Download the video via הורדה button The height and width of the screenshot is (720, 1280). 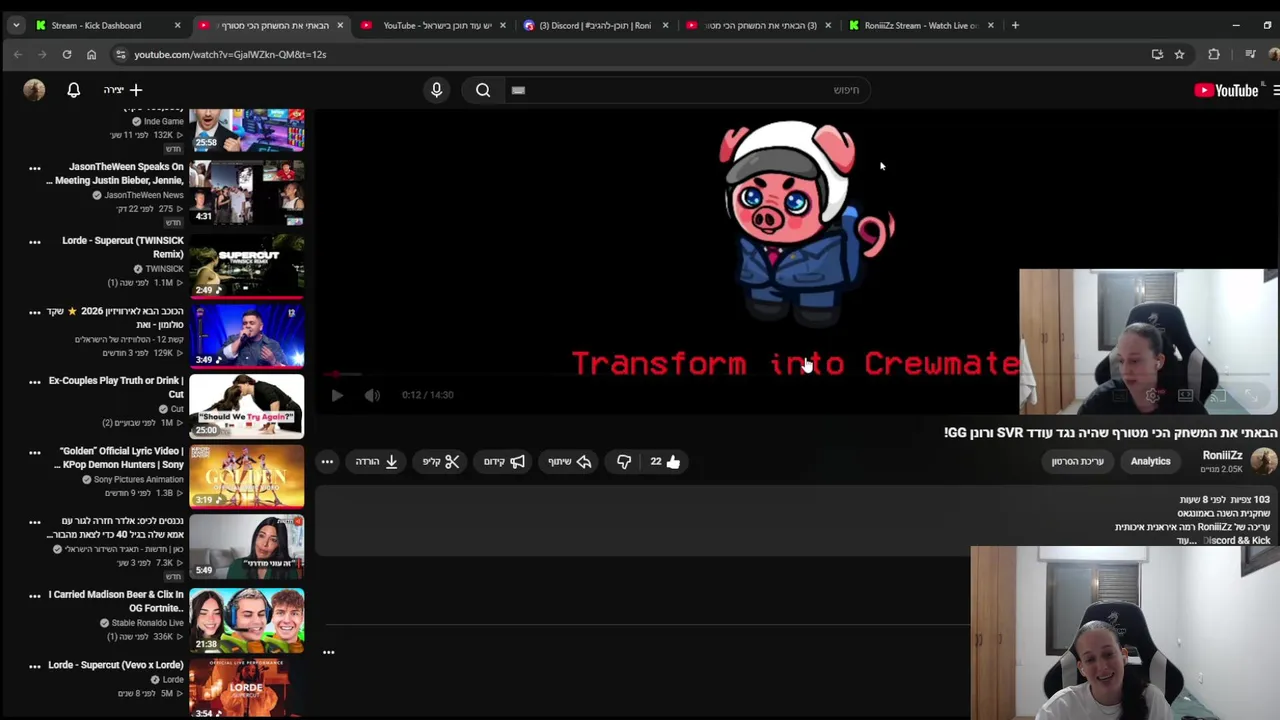(x=377, y=461)
